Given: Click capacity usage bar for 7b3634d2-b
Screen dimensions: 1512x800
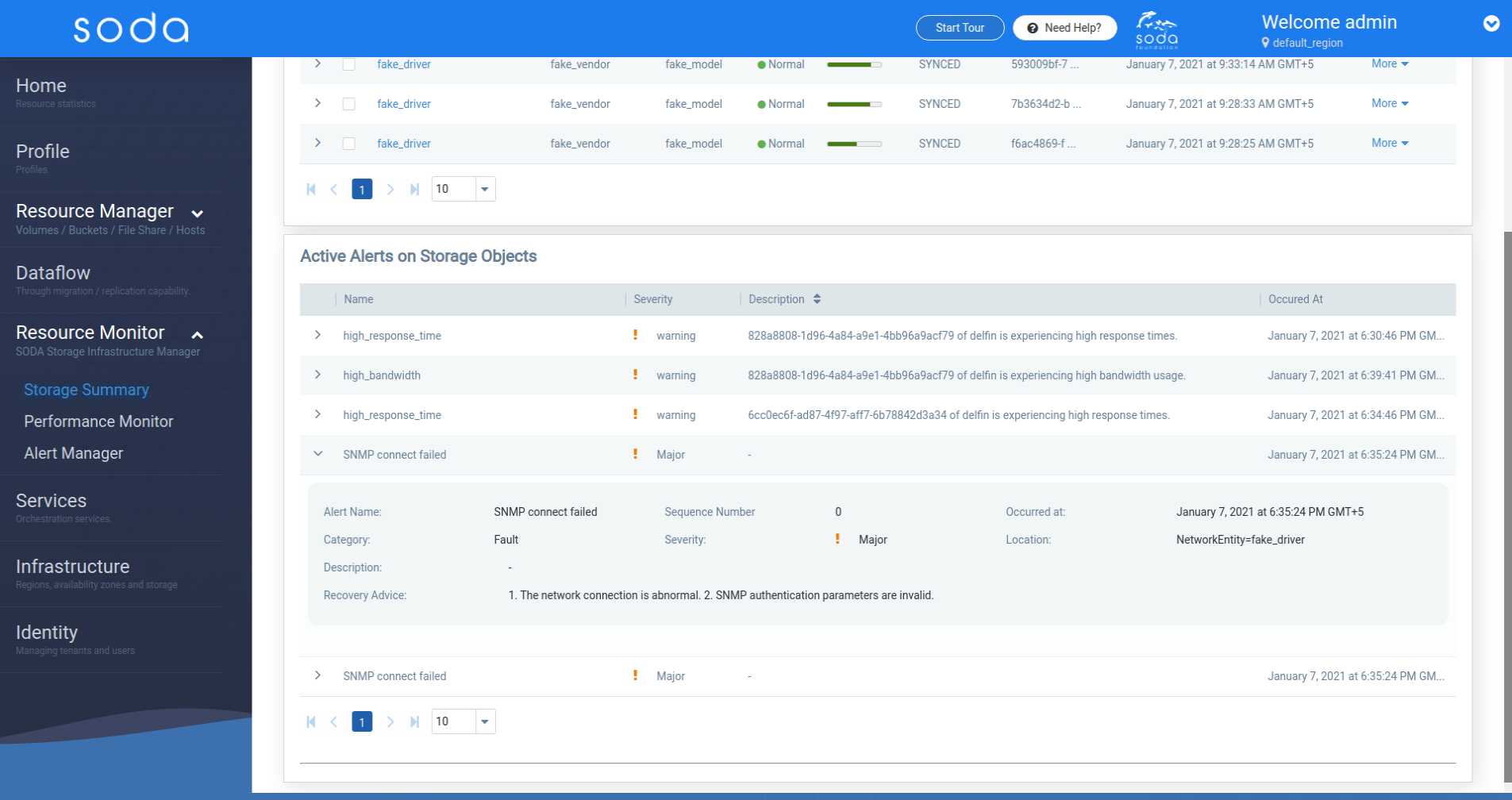Looking at the screenshot, I should (x=854, y=104).
